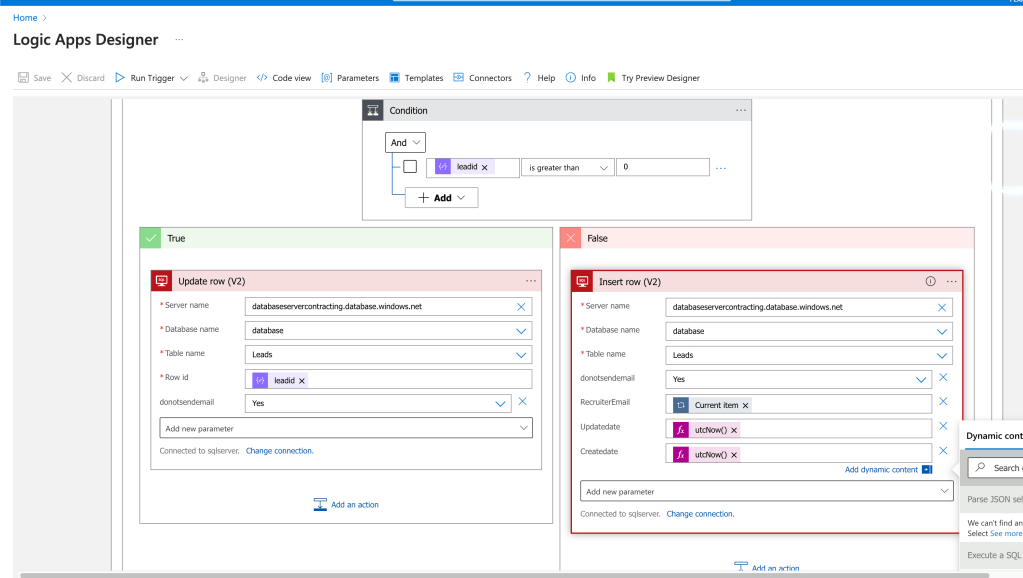Remove utcNow() token from Updatedate field
This screenshot has height=578, width=1023.
click(734, 431)
